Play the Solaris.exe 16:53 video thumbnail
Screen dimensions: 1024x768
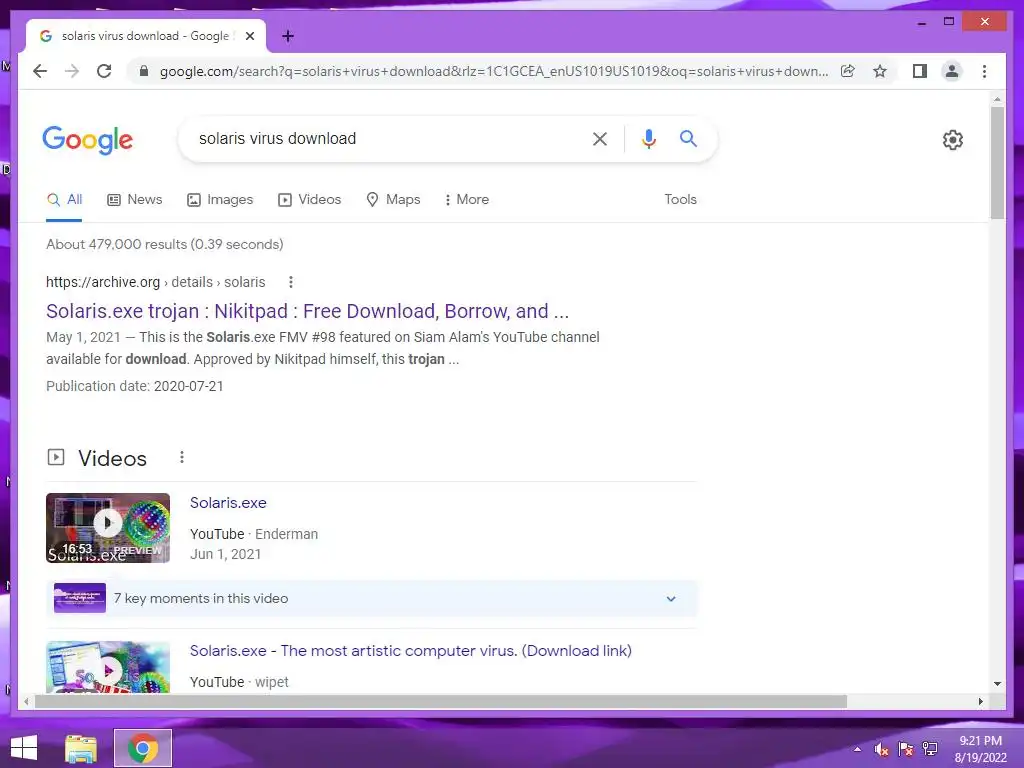(108, 528)
